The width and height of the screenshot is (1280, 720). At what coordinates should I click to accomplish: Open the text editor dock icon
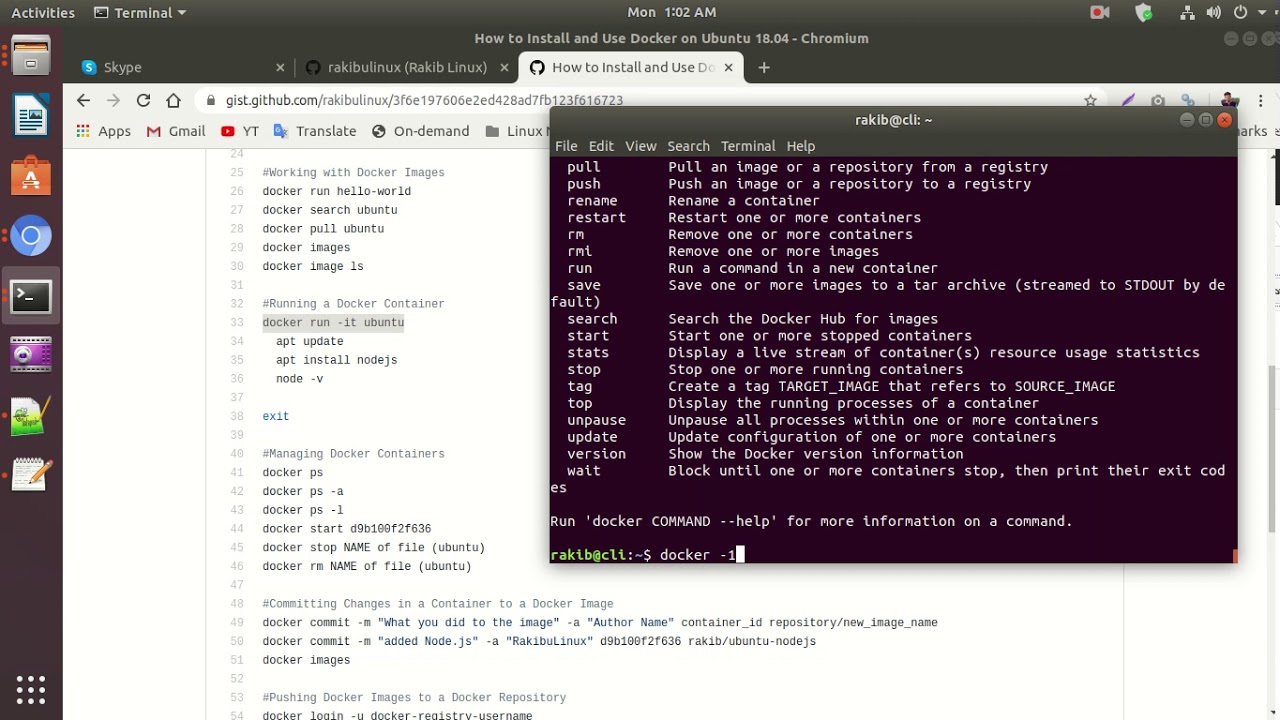[31, 473]
